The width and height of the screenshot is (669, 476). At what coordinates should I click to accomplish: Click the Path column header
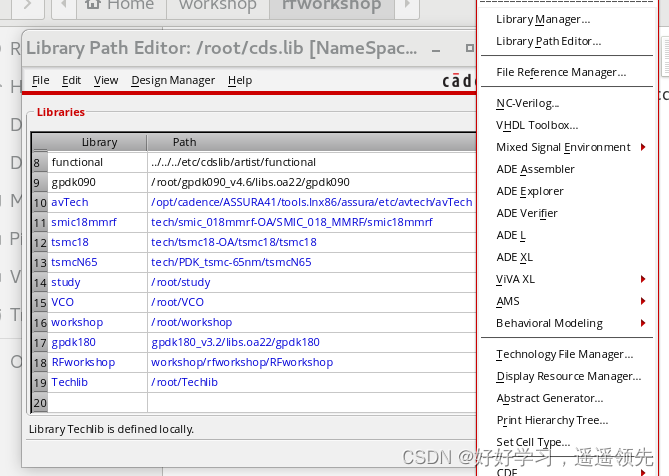tap(311, 142)
